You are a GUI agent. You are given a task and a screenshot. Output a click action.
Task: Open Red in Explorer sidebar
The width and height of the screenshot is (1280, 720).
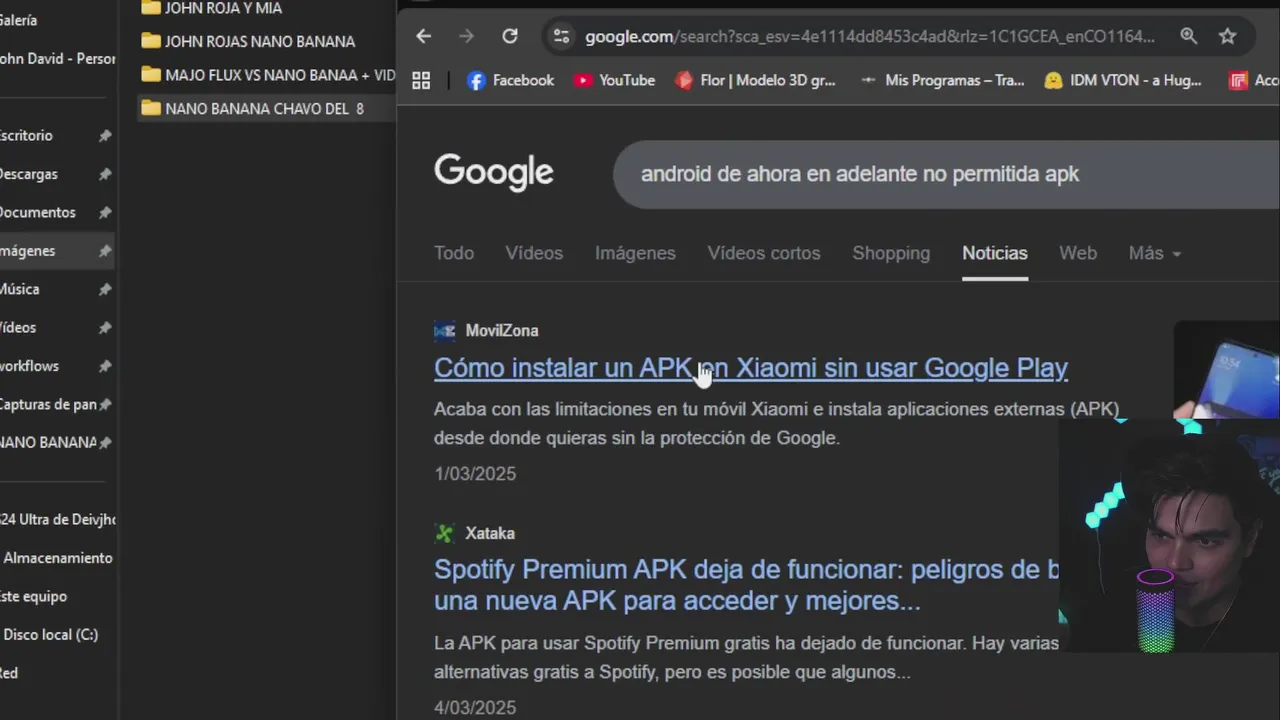click(x=9, y=673)
